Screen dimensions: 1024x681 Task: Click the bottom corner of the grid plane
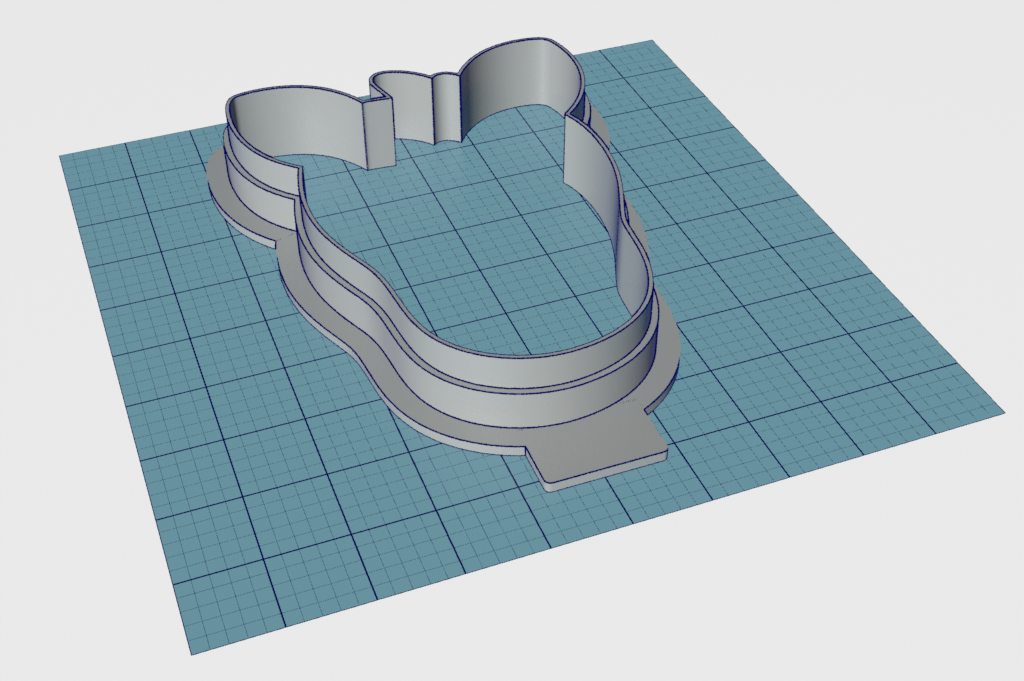(x=192, y=652)
